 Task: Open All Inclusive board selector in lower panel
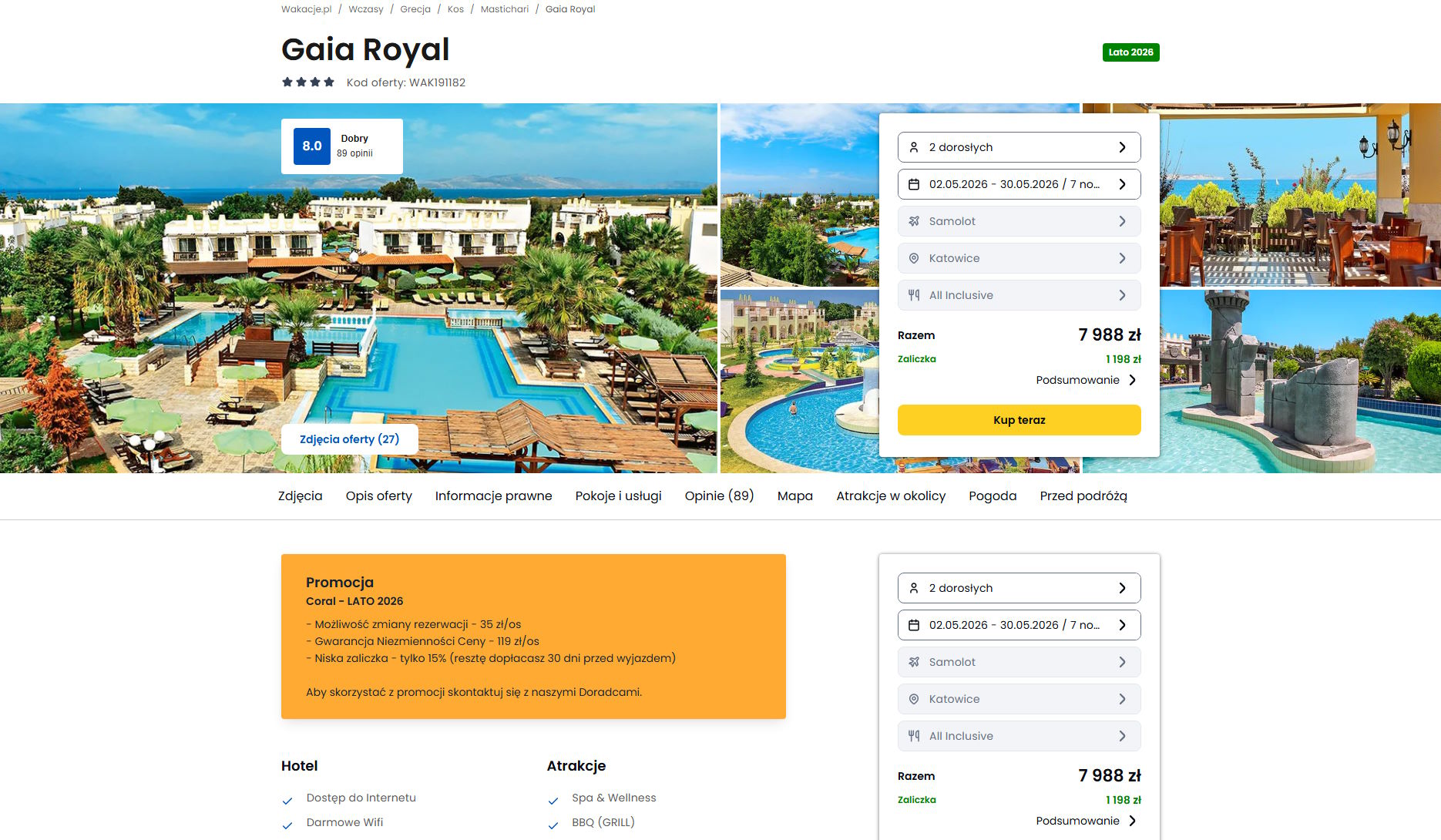point(1019,736)
